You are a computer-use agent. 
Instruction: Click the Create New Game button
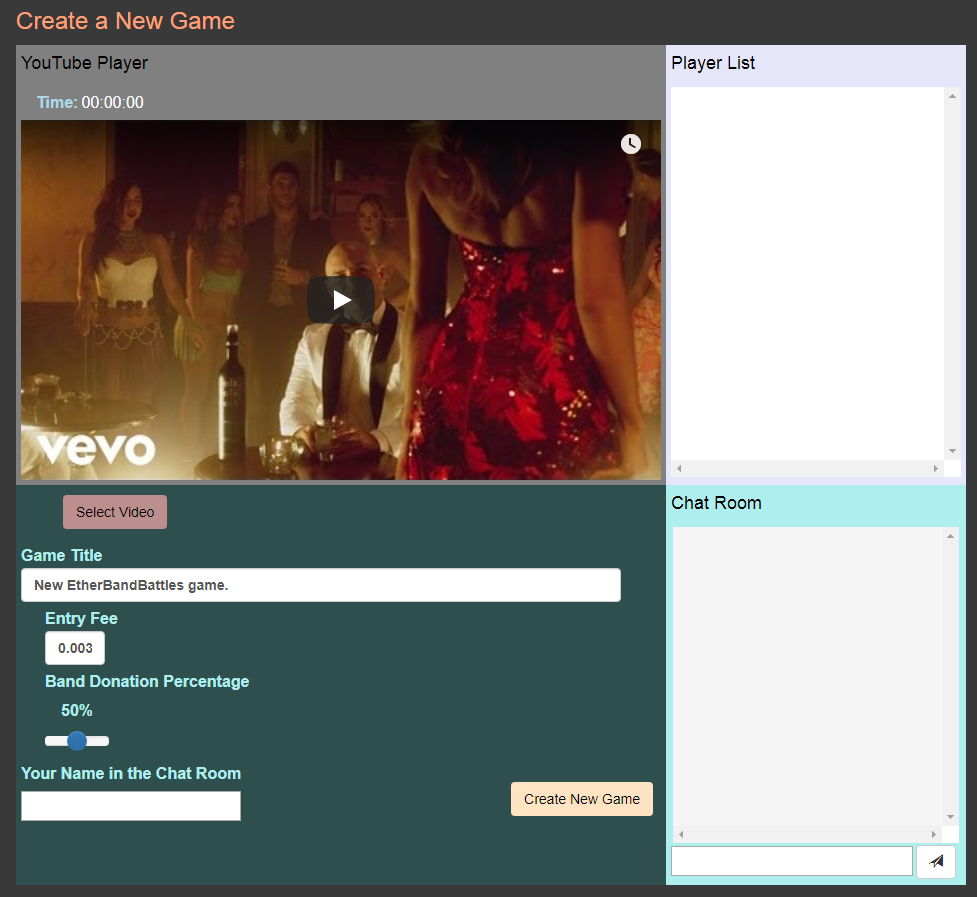coord(581,799)
